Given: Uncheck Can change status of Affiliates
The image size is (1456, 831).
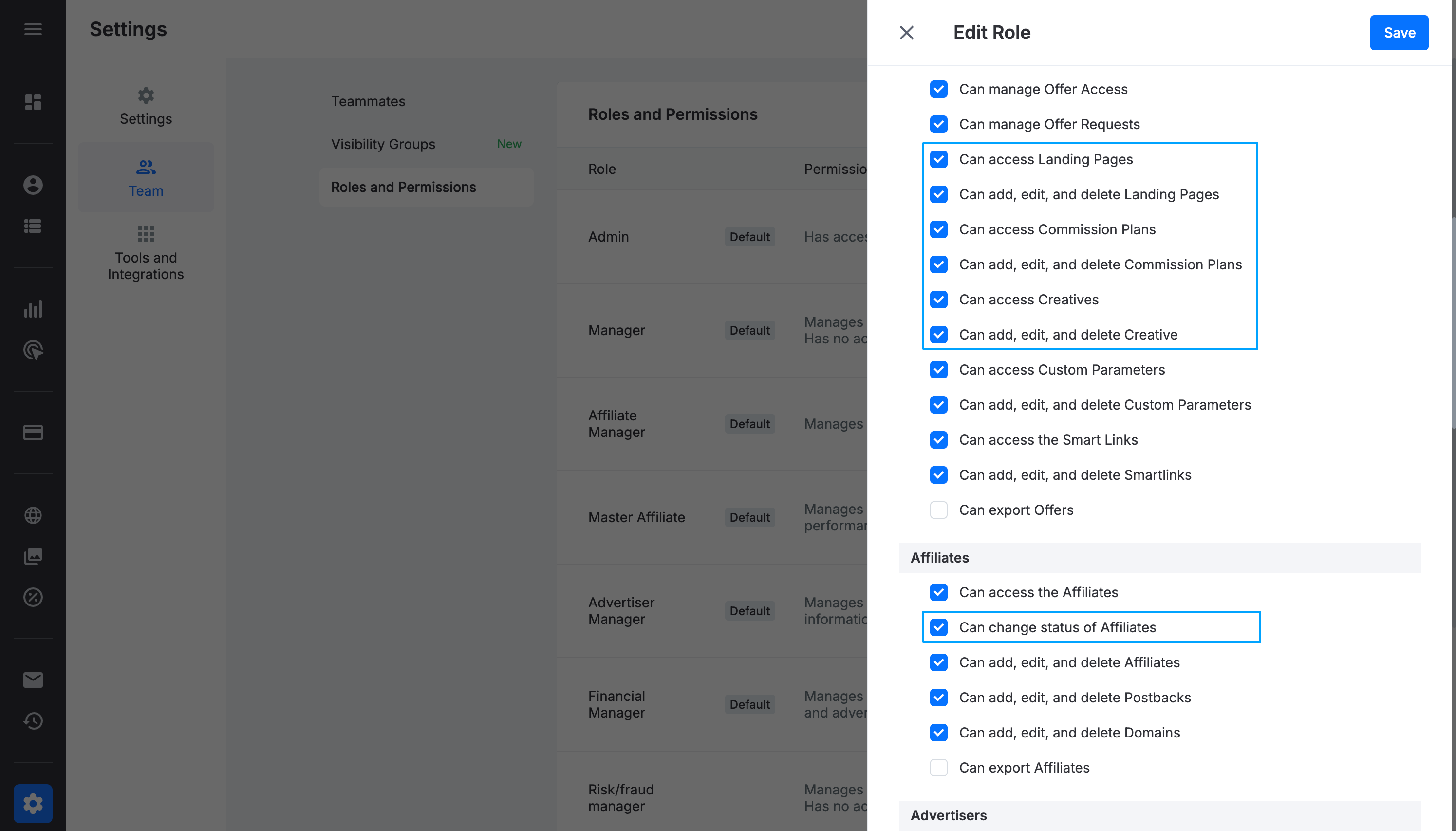Looking at the screenshot, I should 938,627.
